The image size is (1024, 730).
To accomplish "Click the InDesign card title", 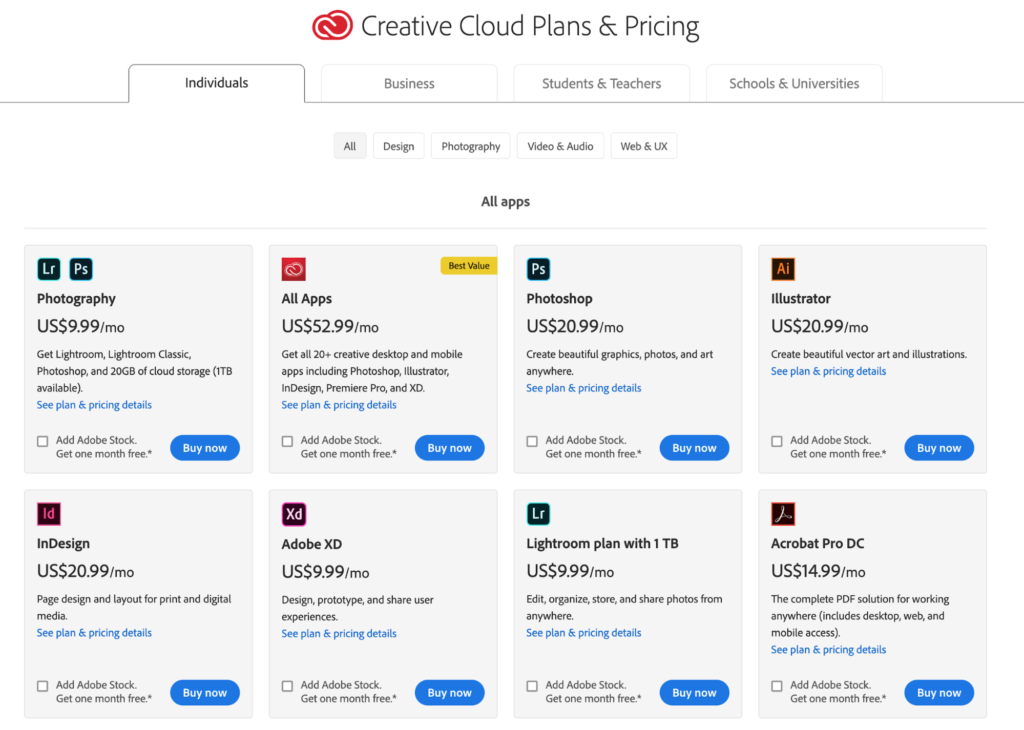I will (63, 543).
